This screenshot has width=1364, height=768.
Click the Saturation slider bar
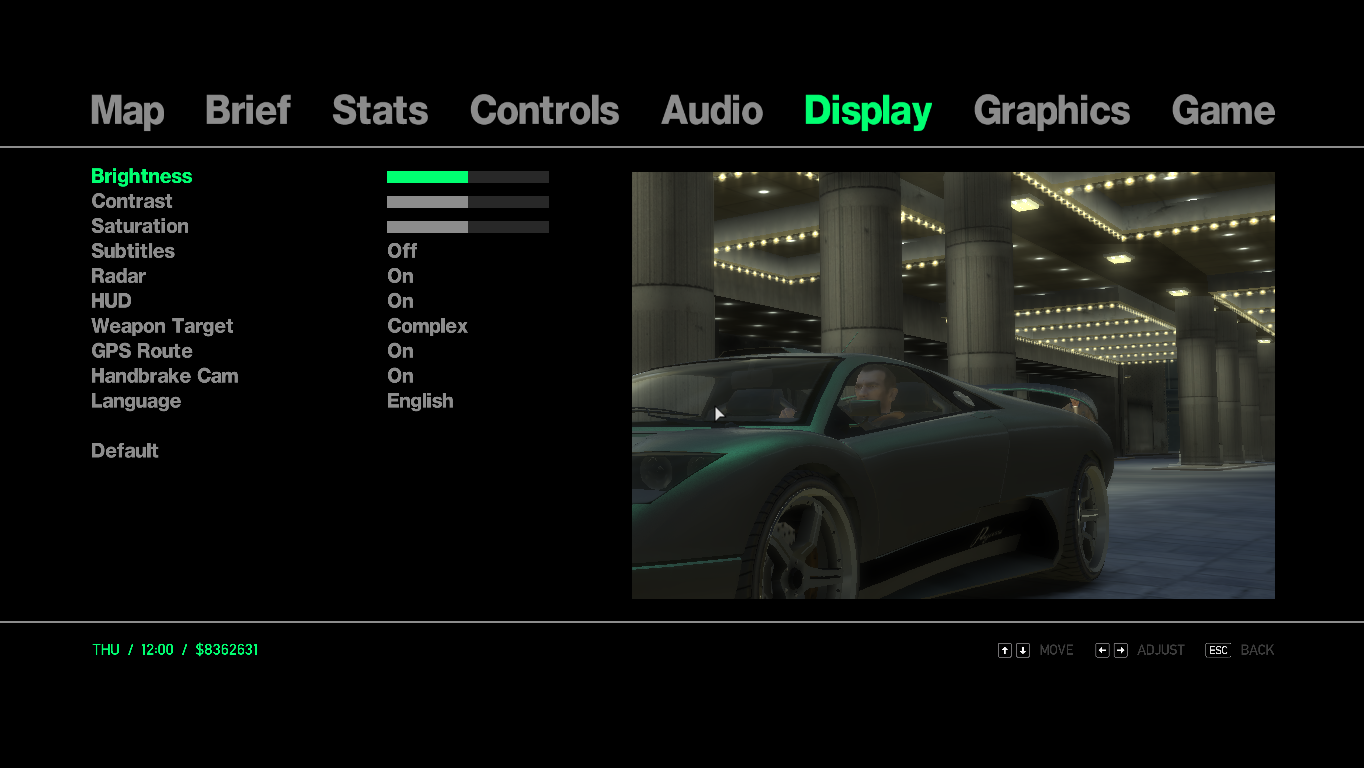click(468, 227)
